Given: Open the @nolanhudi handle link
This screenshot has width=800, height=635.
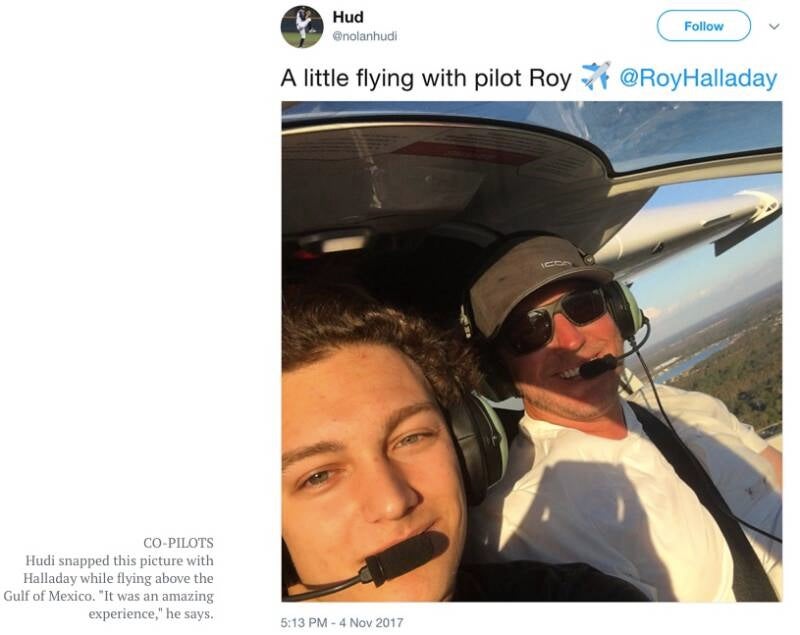Looking at the screenshot, I should pyautogui.click(x=364, y=36).
